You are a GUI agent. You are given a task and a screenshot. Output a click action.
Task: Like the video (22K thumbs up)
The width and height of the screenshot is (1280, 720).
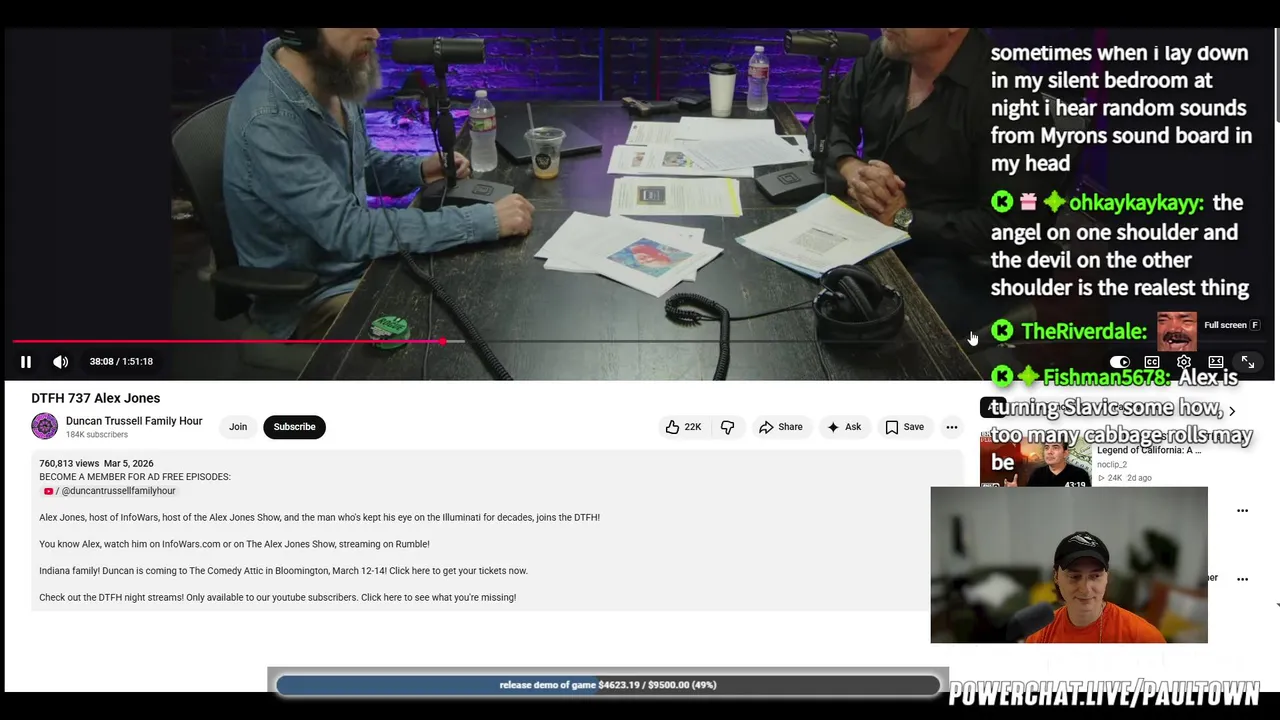click(x=684, y=427)
